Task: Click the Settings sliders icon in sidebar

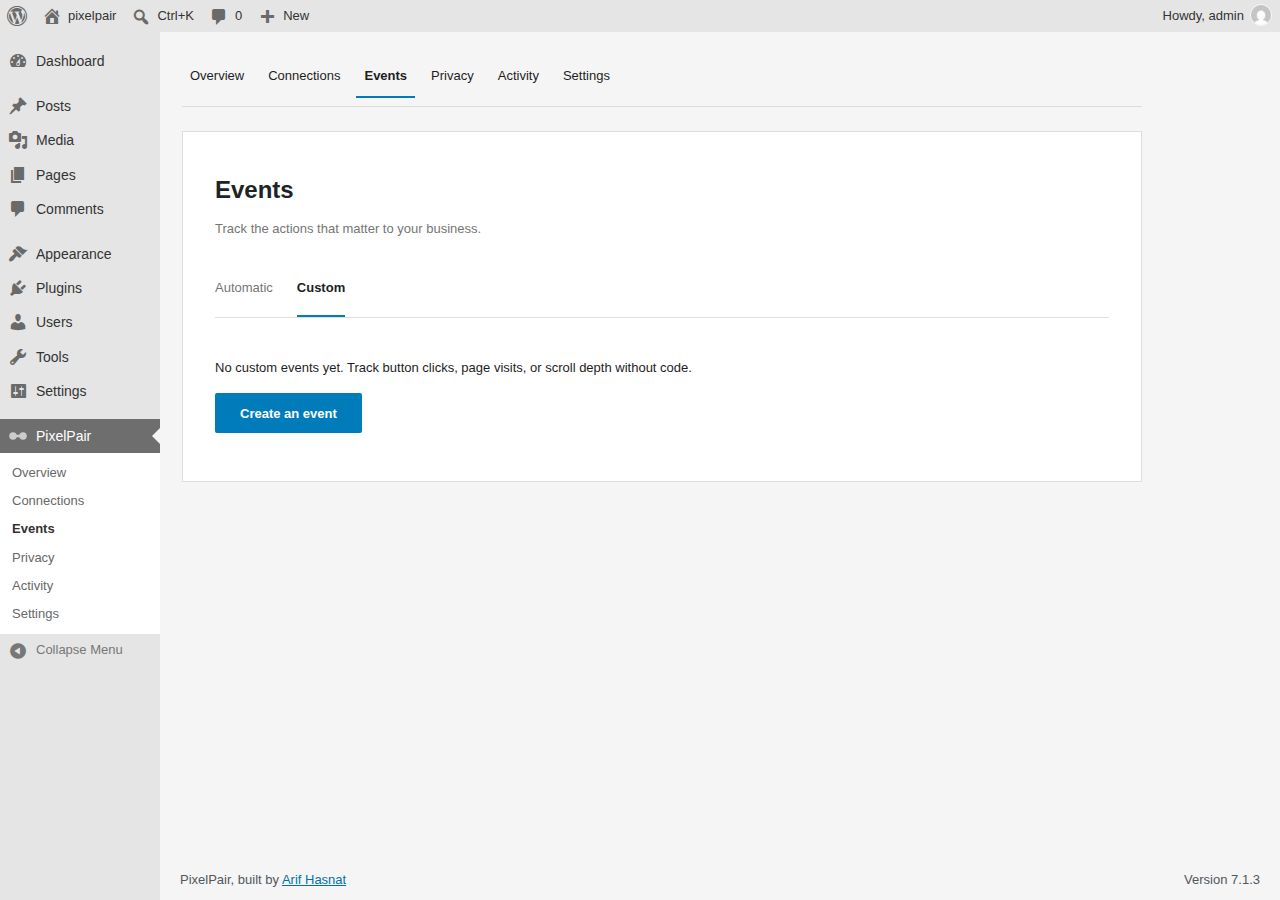Action: 18,391
